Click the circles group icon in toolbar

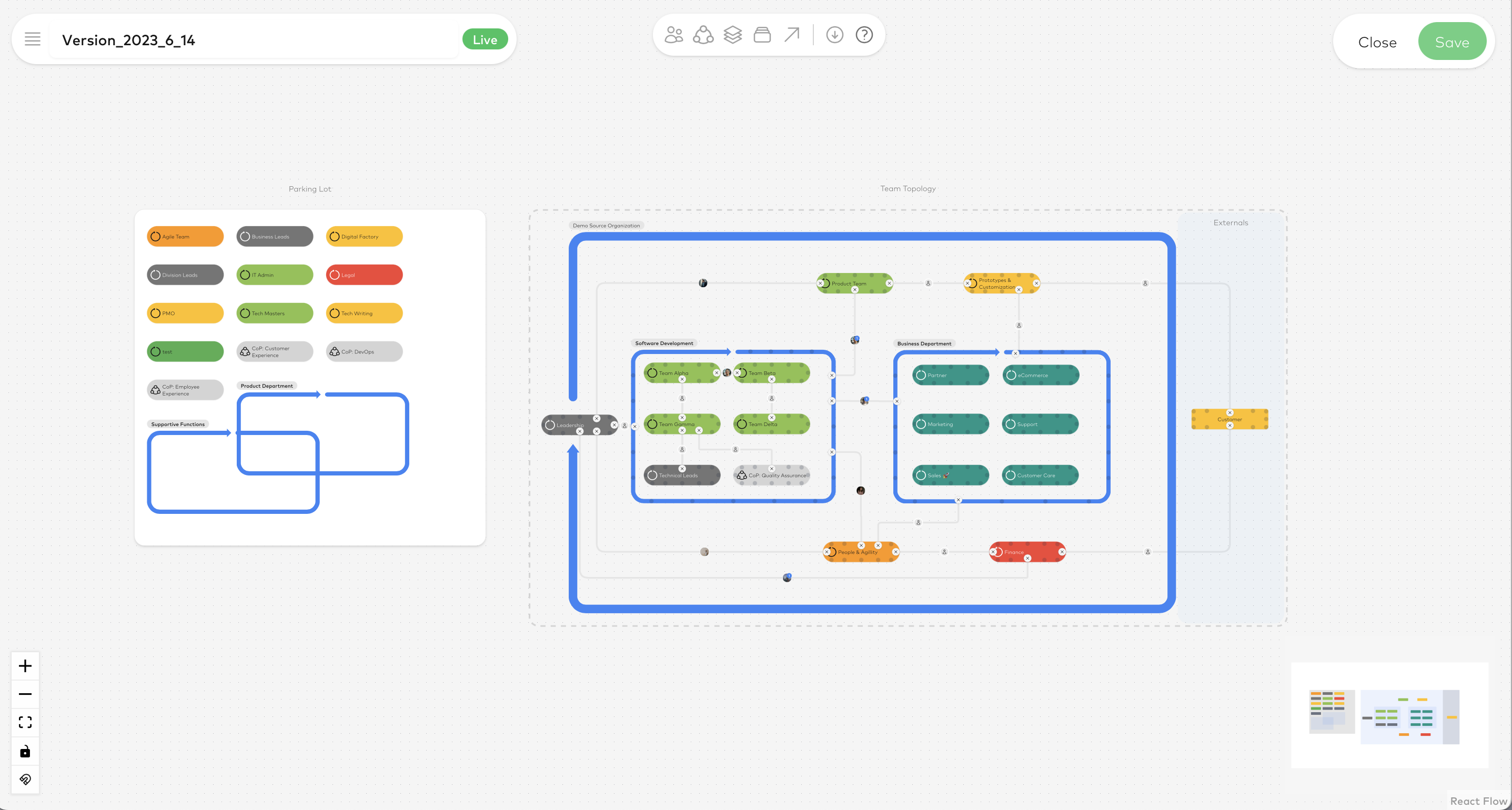703,35
